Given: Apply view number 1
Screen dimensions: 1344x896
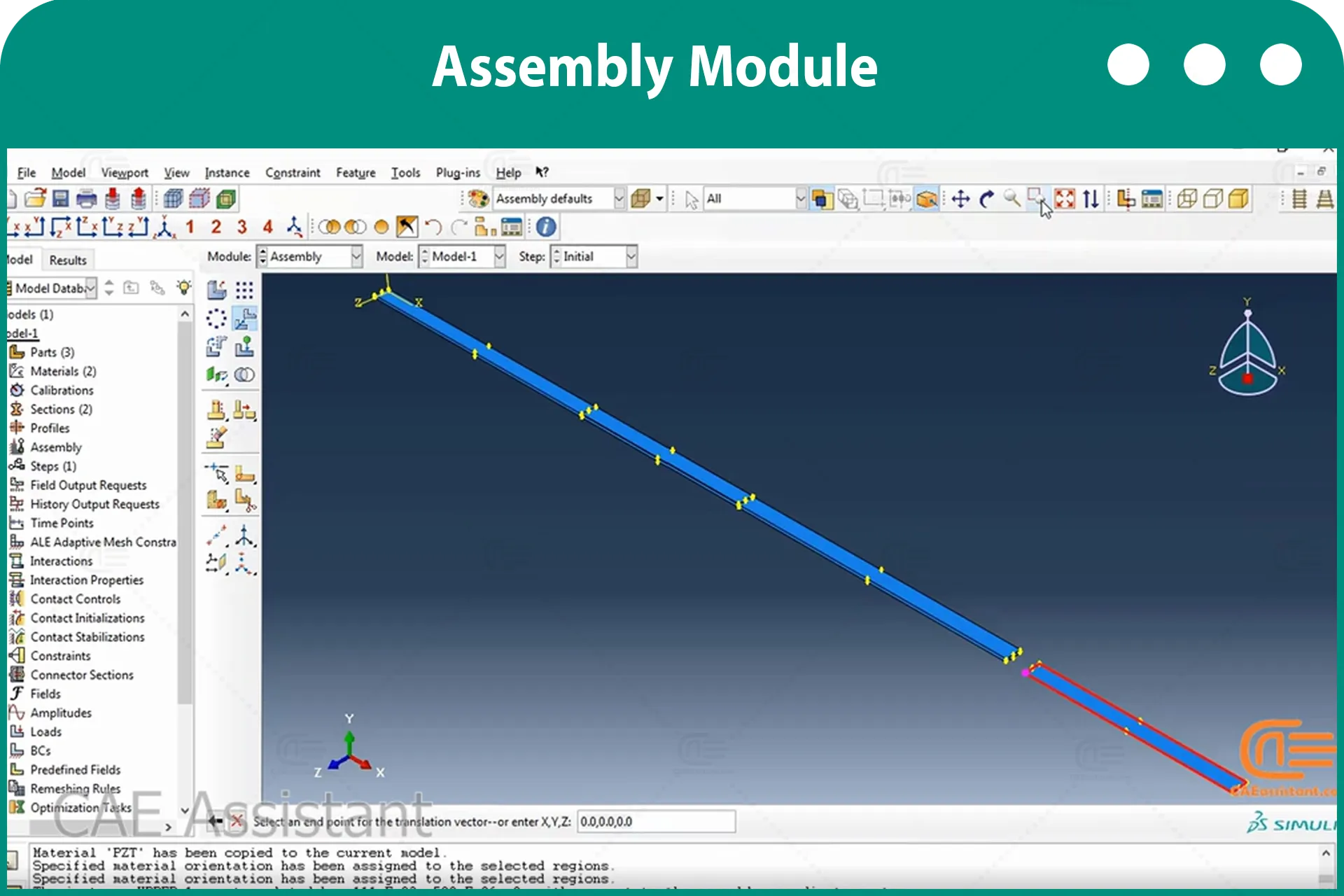Looking at the screenshot, I should pyautogui.click(x=190, y=227).
